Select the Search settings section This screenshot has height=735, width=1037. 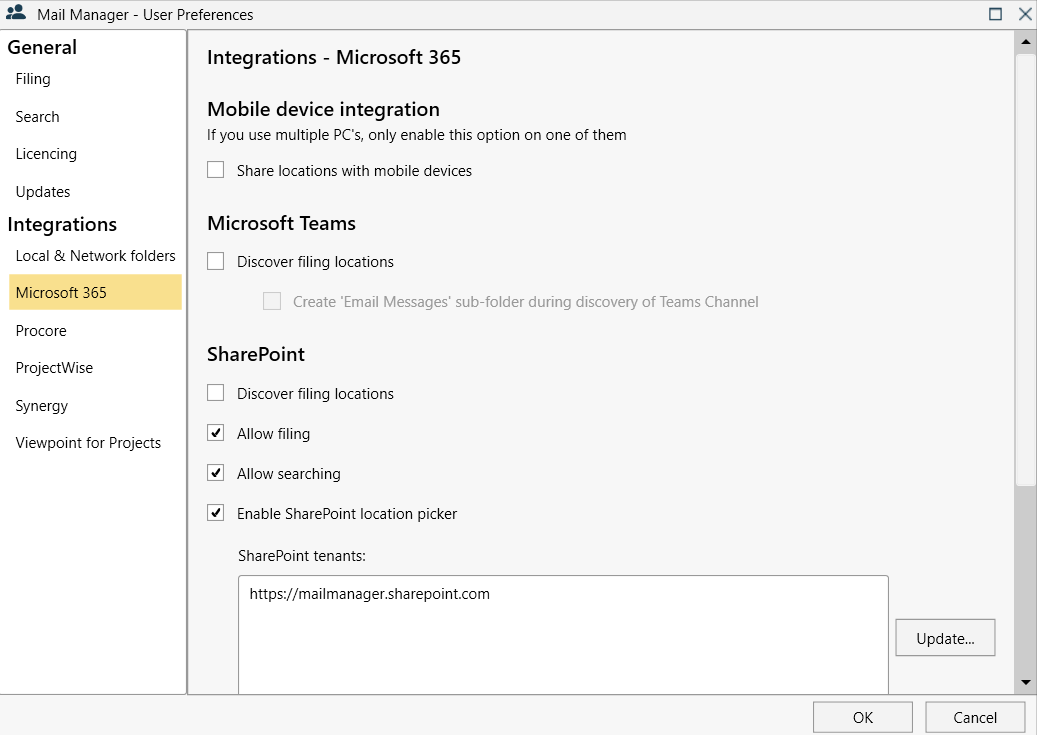tap(37, 116)
